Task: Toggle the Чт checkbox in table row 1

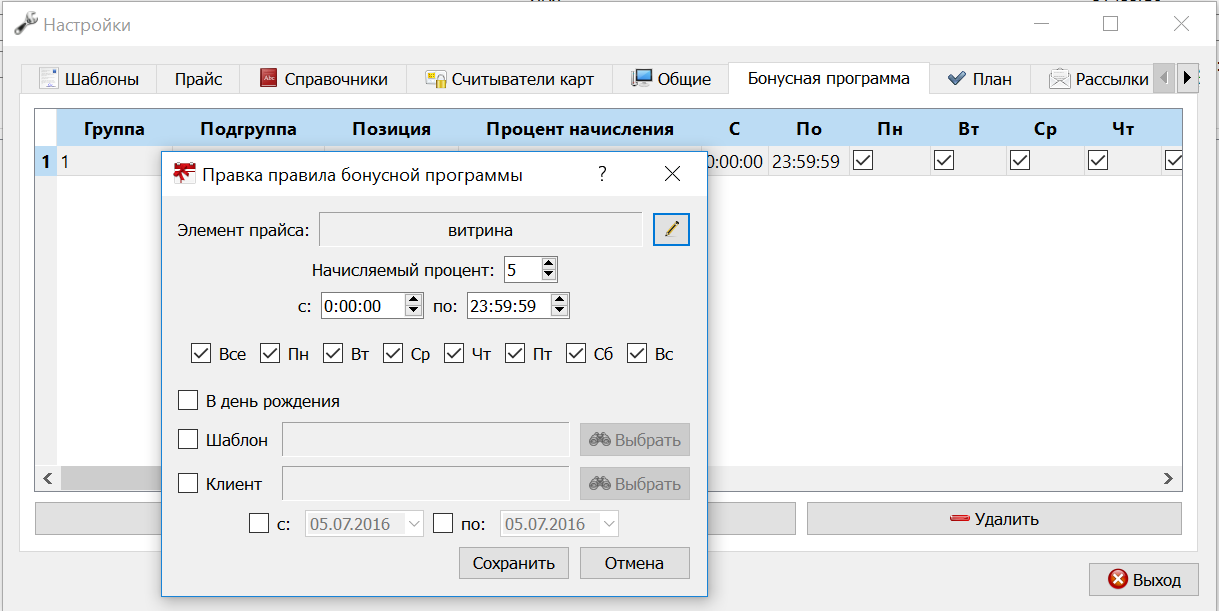Action: pyautogui.click(x=1098, y=160)
